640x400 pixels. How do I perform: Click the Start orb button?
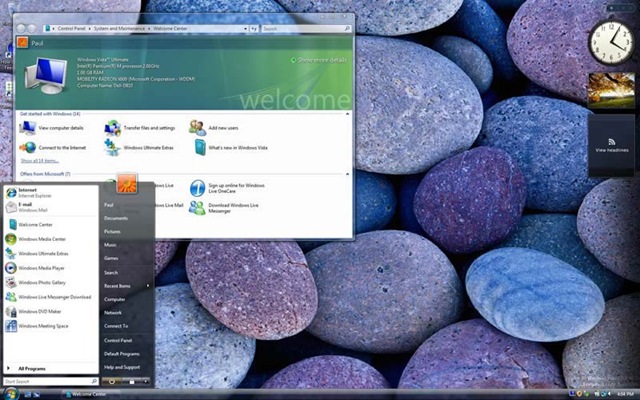point(11,394)
